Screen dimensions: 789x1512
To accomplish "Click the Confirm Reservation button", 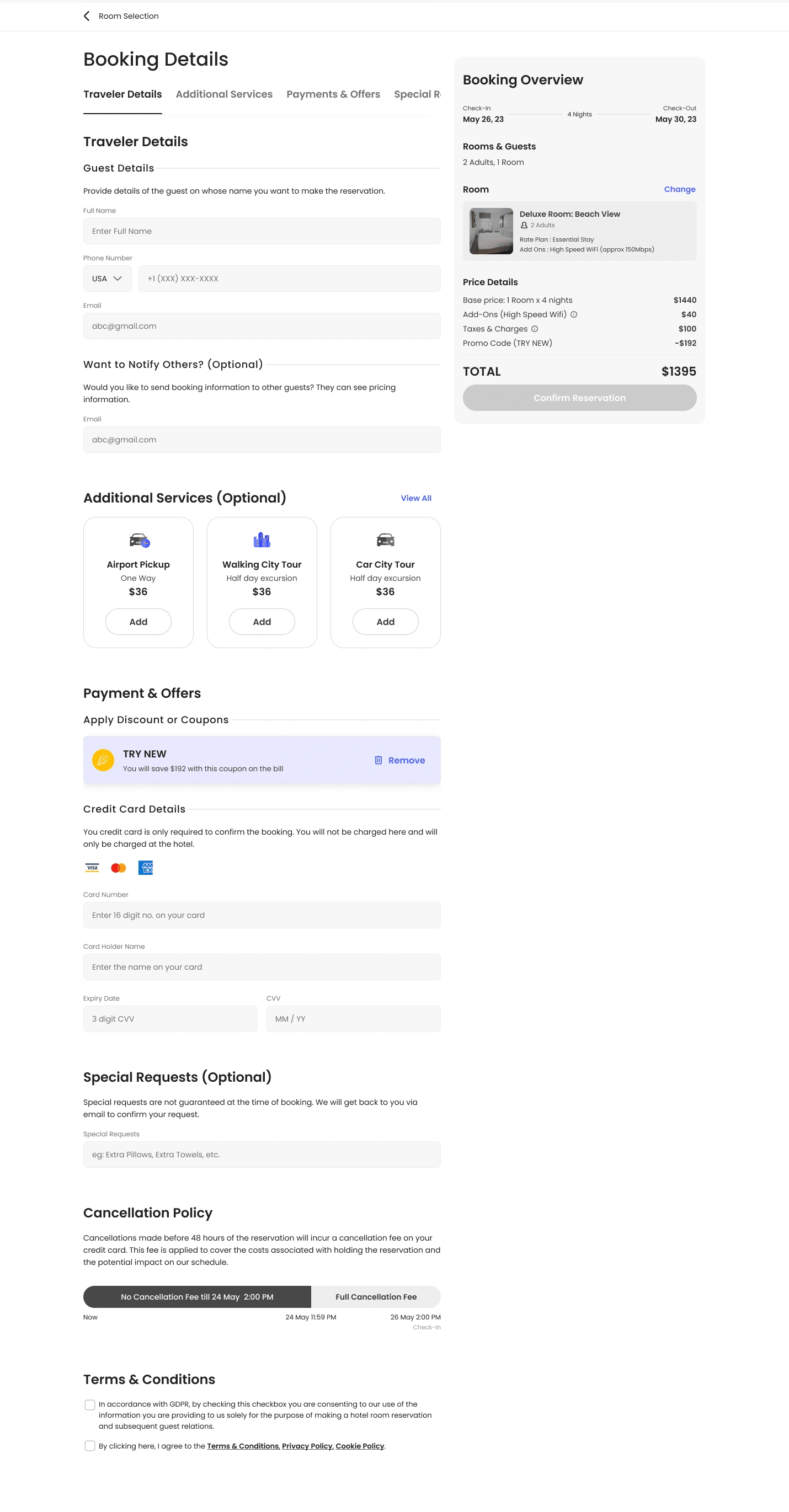I will 580,398.
